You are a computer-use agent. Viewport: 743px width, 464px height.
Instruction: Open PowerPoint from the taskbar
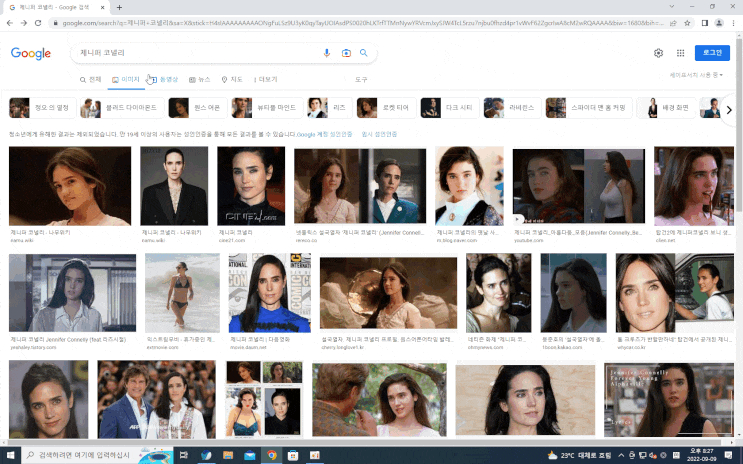coord(315,455)
